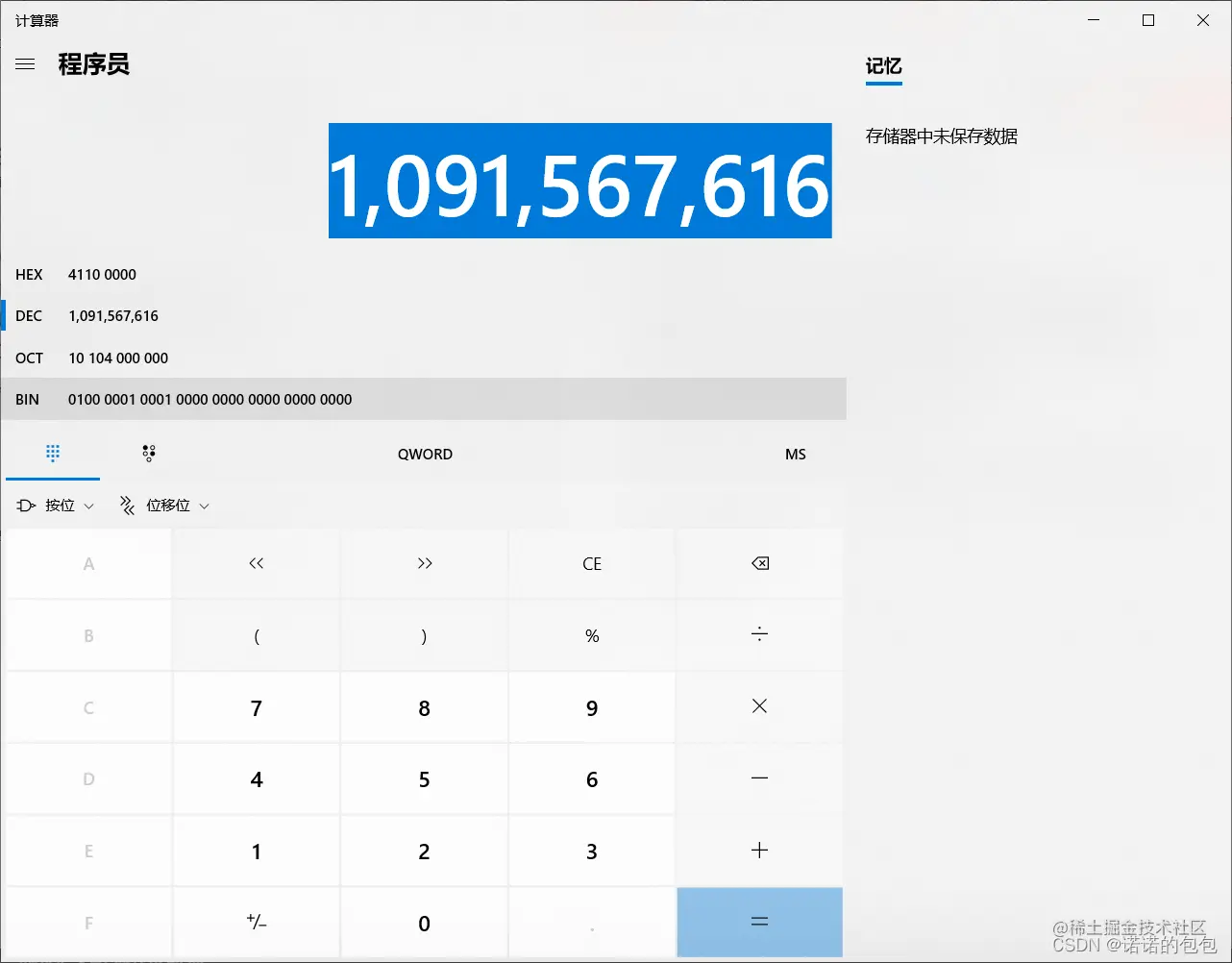Click the decimal point key
This screenshot has height=963, width=1232.
coord(592,924)
